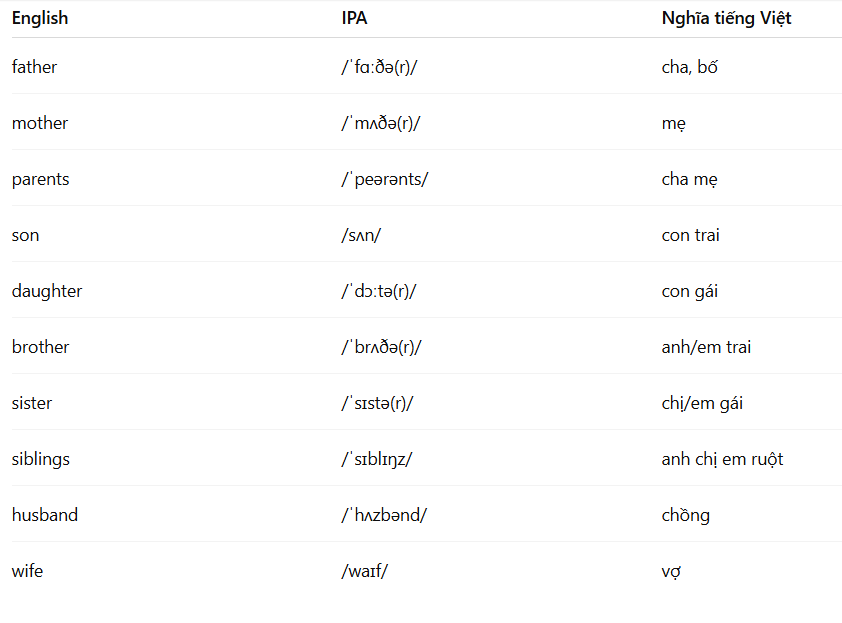
Task: Select the word 'wife' in the table
Action: [x=27, y=571]
